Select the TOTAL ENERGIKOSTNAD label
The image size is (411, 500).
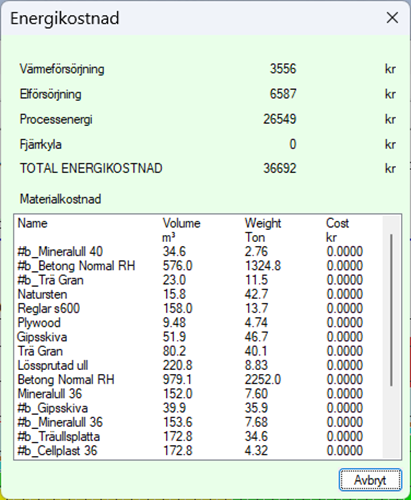[91, 168]
